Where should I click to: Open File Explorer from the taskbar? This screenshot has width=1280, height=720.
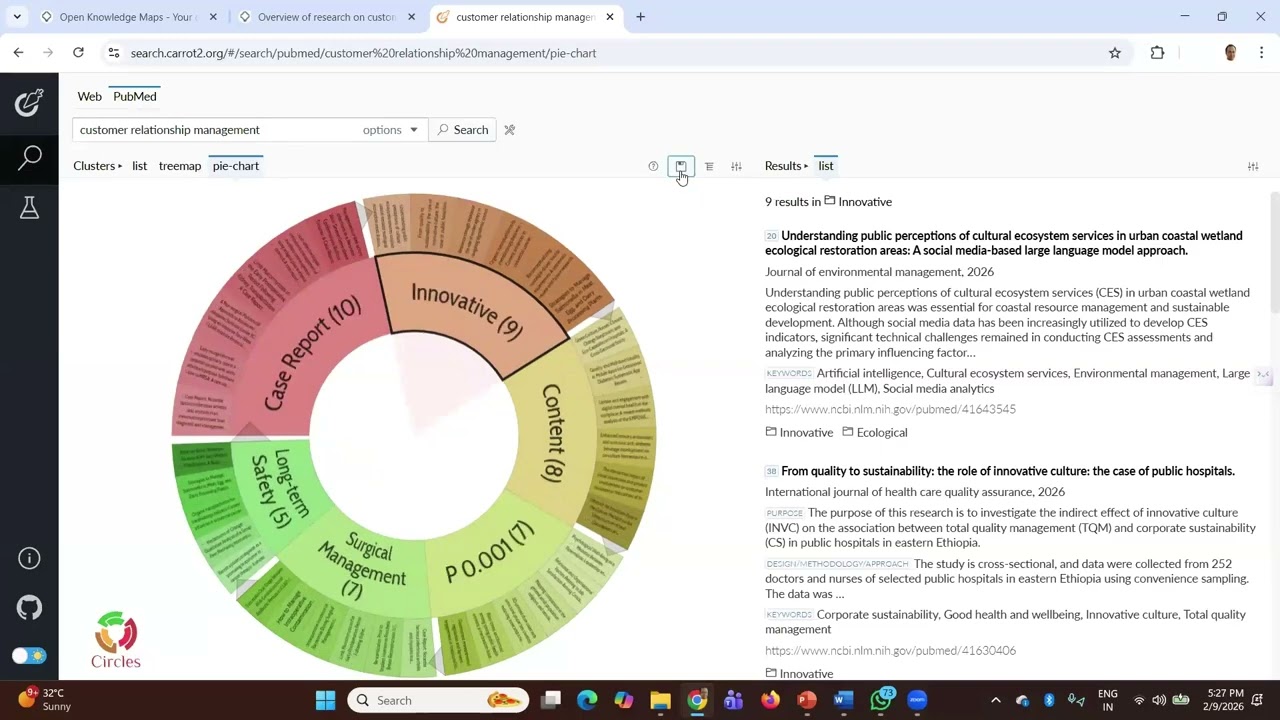(660, 700)
